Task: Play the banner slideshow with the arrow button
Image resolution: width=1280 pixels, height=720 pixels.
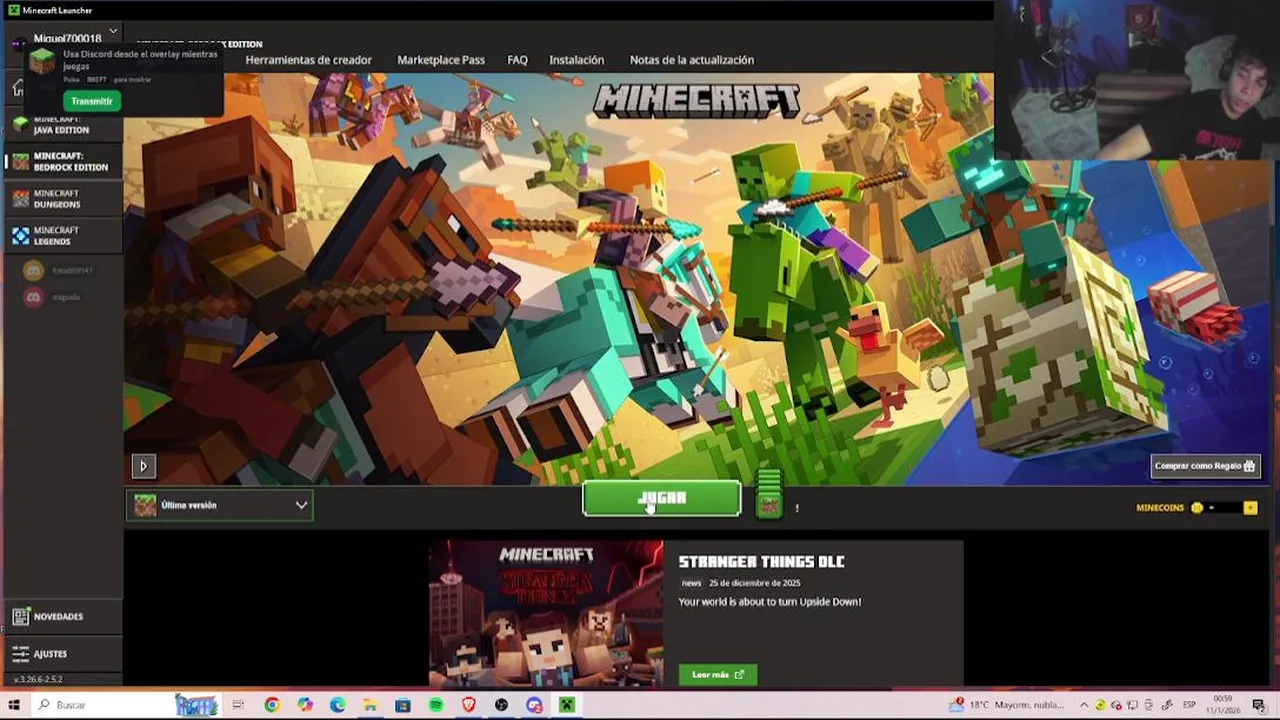Action: (x=143, y=466)
